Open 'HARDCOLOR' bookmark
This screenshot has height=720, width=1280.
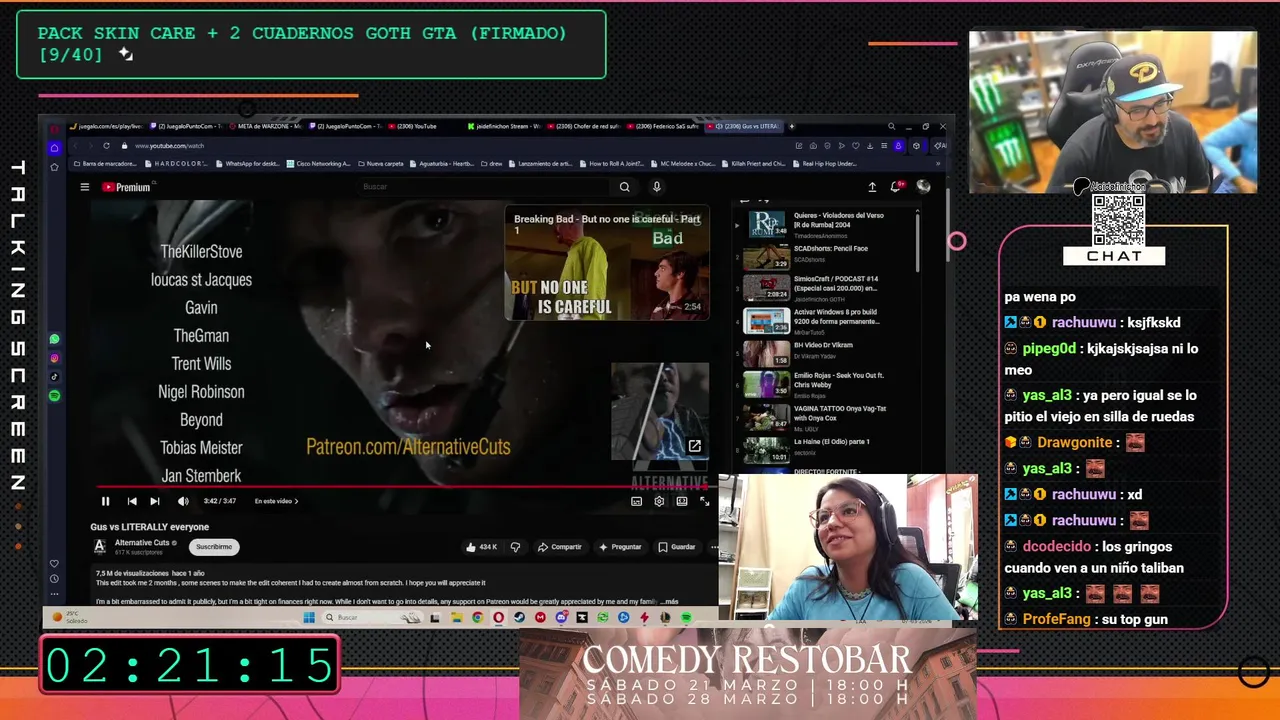click(x=179, y=164)
